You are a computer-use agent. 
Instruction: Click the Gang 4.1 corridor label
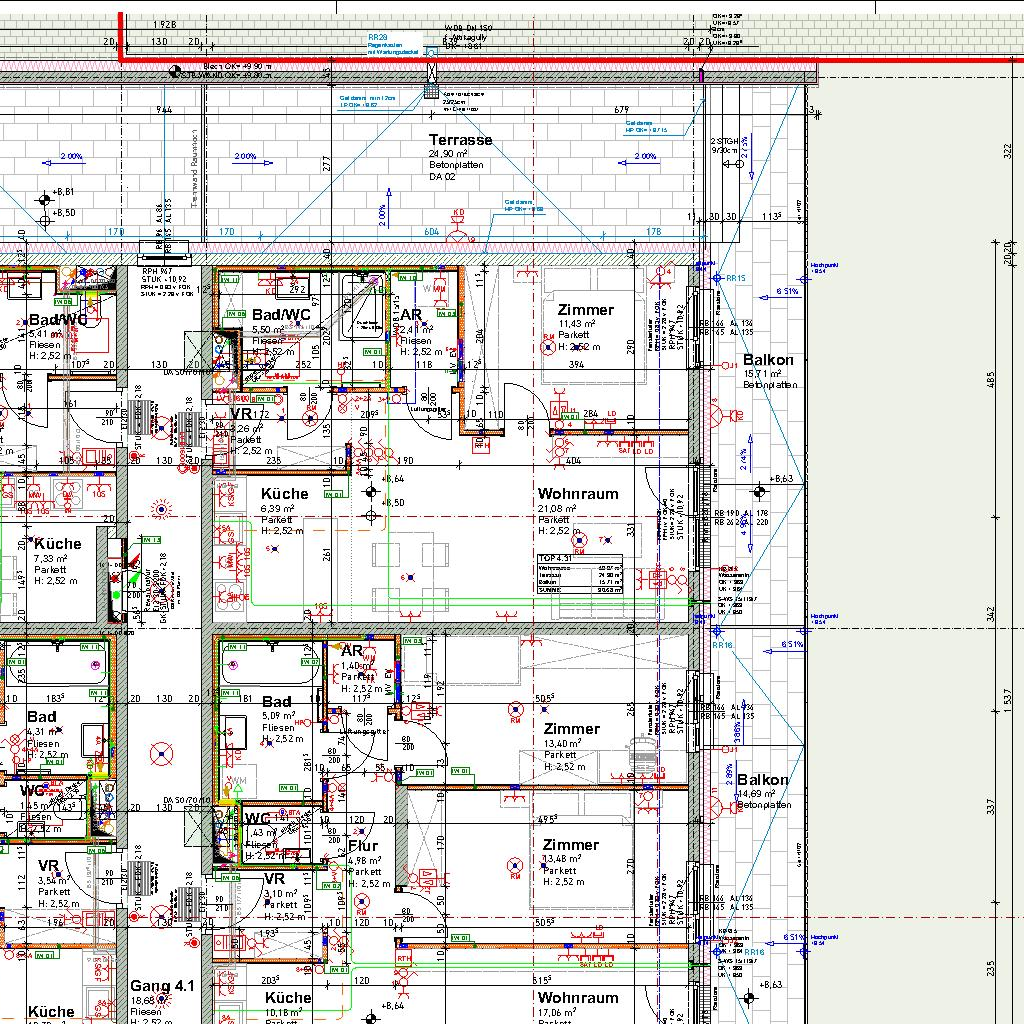pos(161,986)
